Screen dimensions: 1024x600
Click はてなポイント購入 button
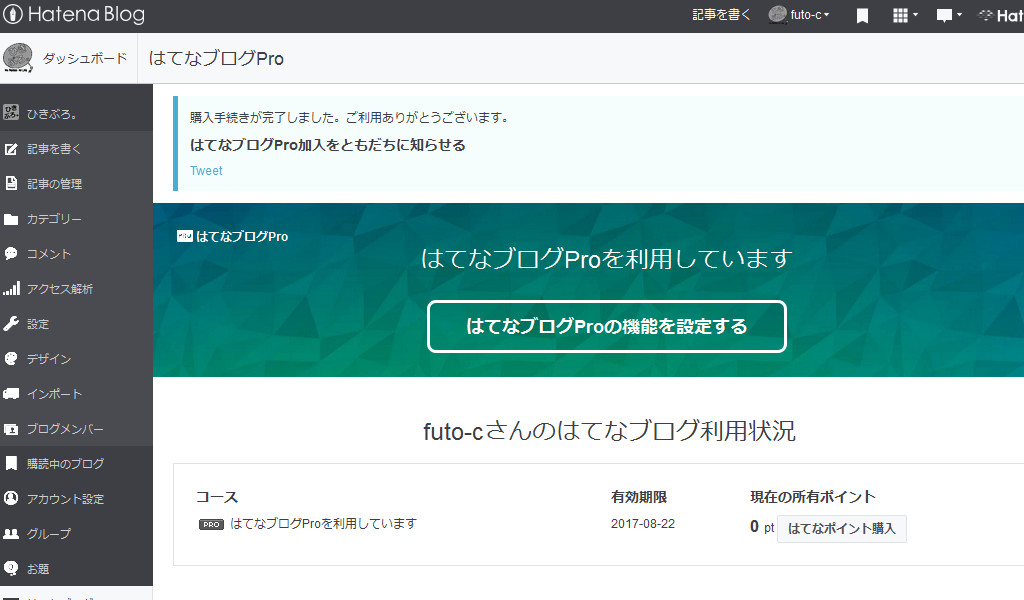(841, 528)
